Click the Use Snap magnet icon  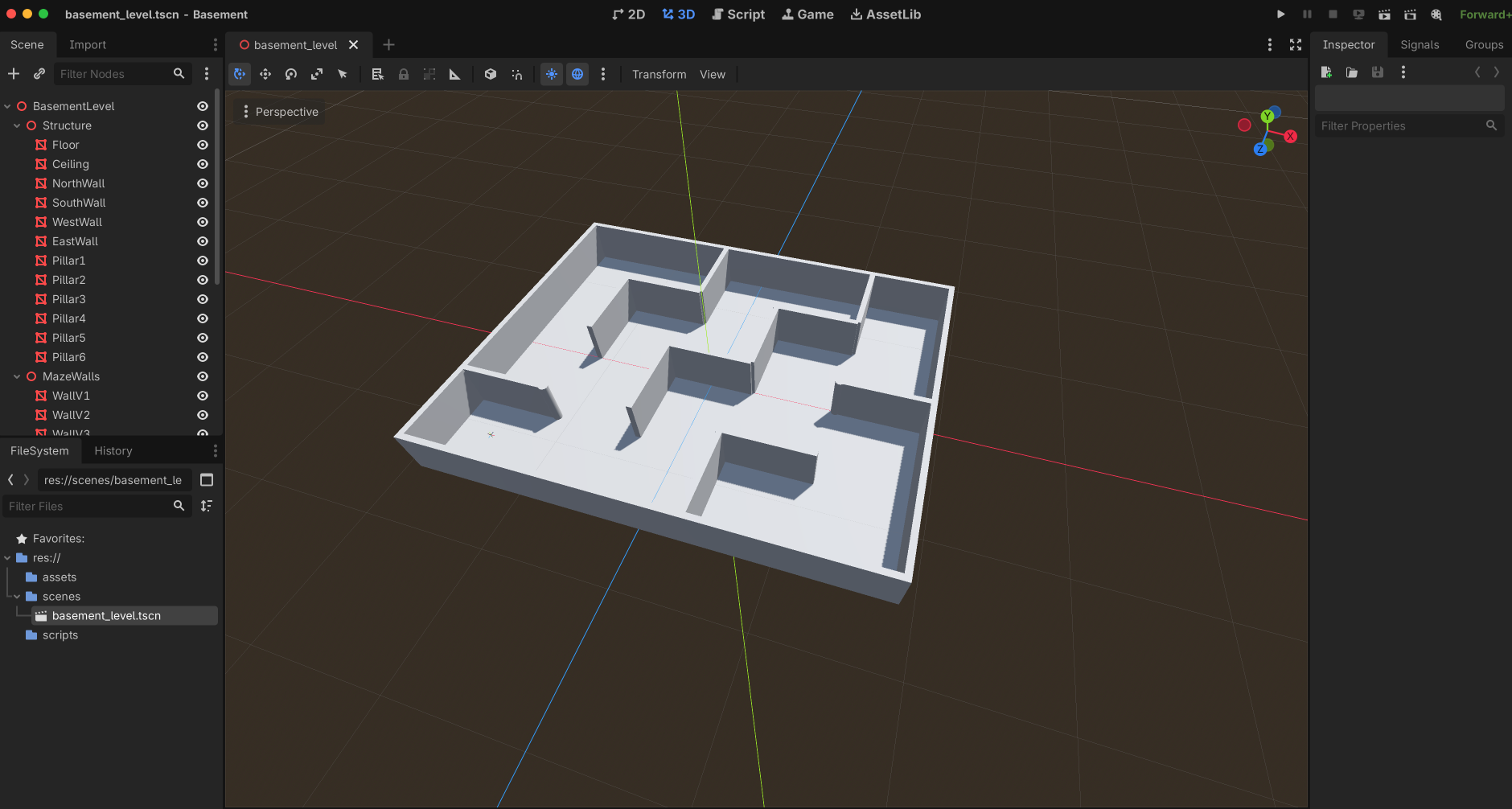point(516,74)
